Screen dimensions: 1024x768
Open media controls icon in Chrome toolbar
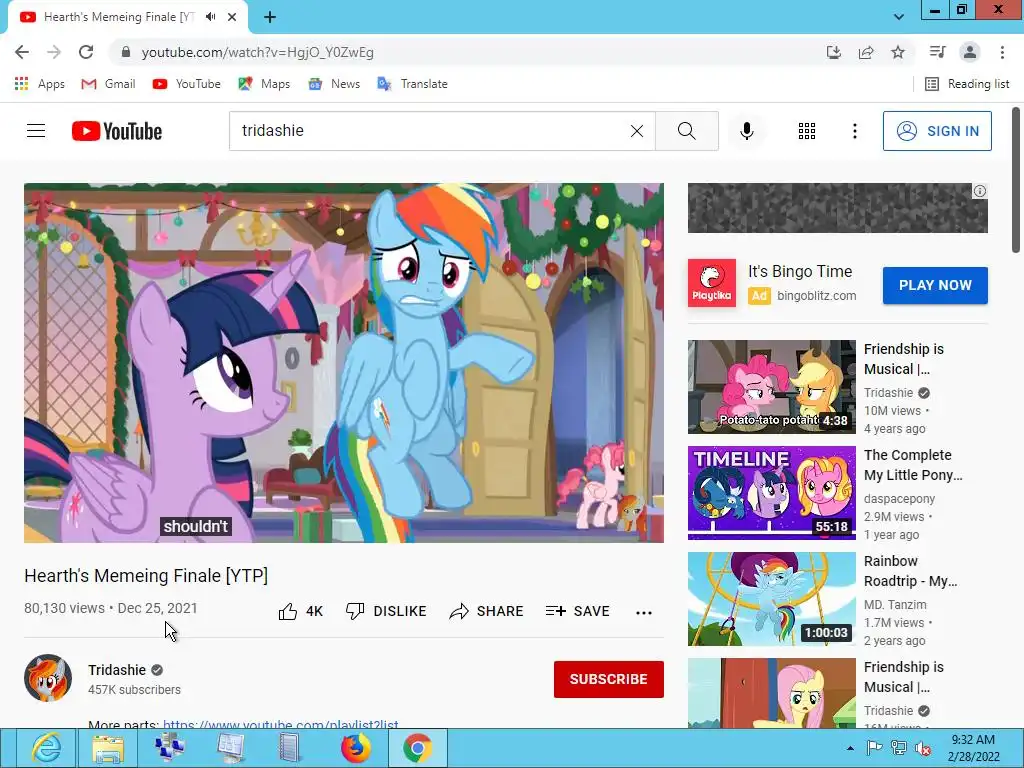(937, 52)
